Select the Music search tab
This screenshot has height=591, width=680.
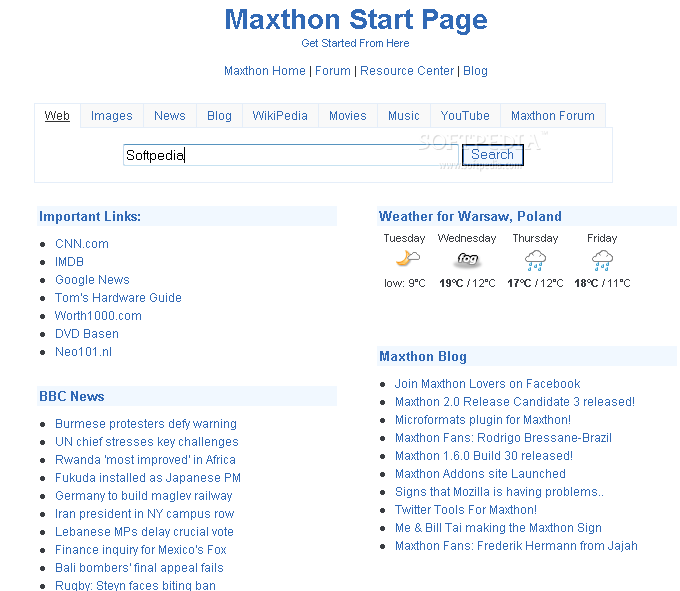404,116
